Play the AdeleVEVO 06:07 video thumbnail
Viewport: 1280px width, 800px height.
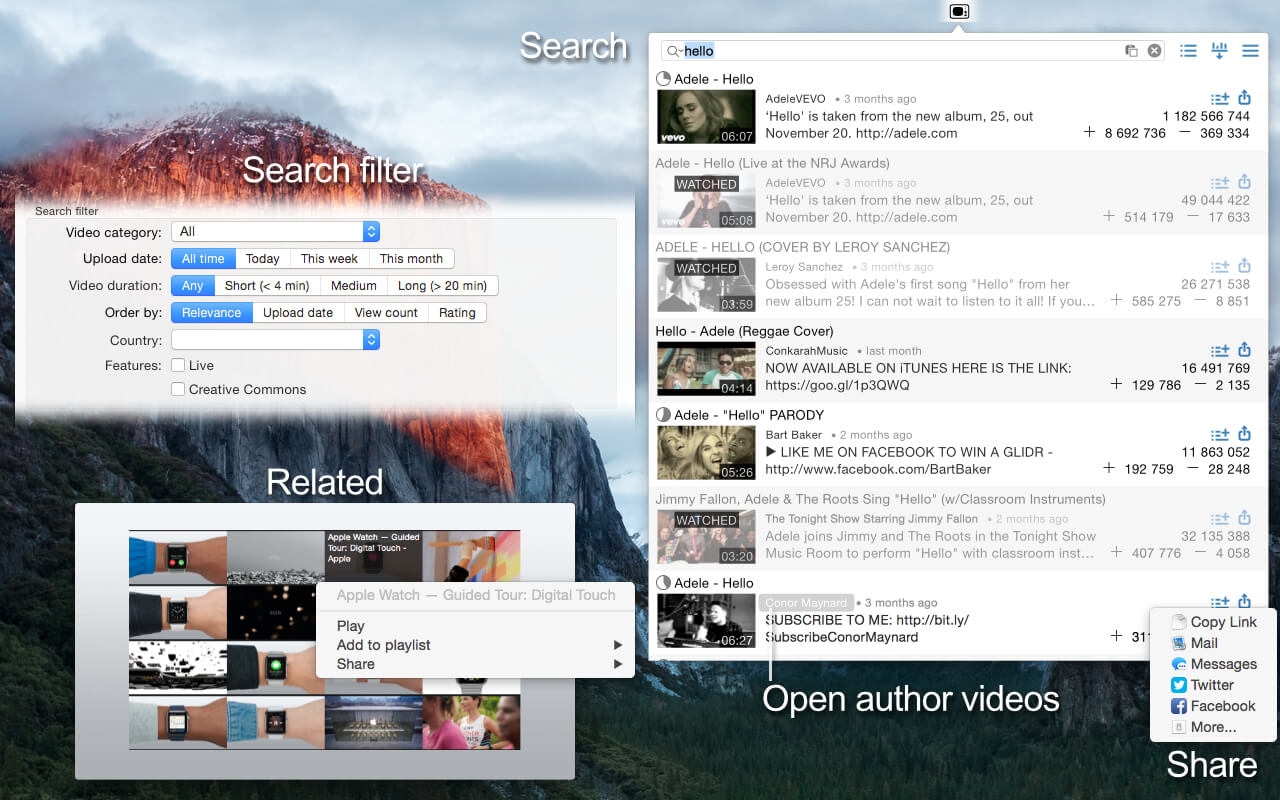[x=706, y=117]
